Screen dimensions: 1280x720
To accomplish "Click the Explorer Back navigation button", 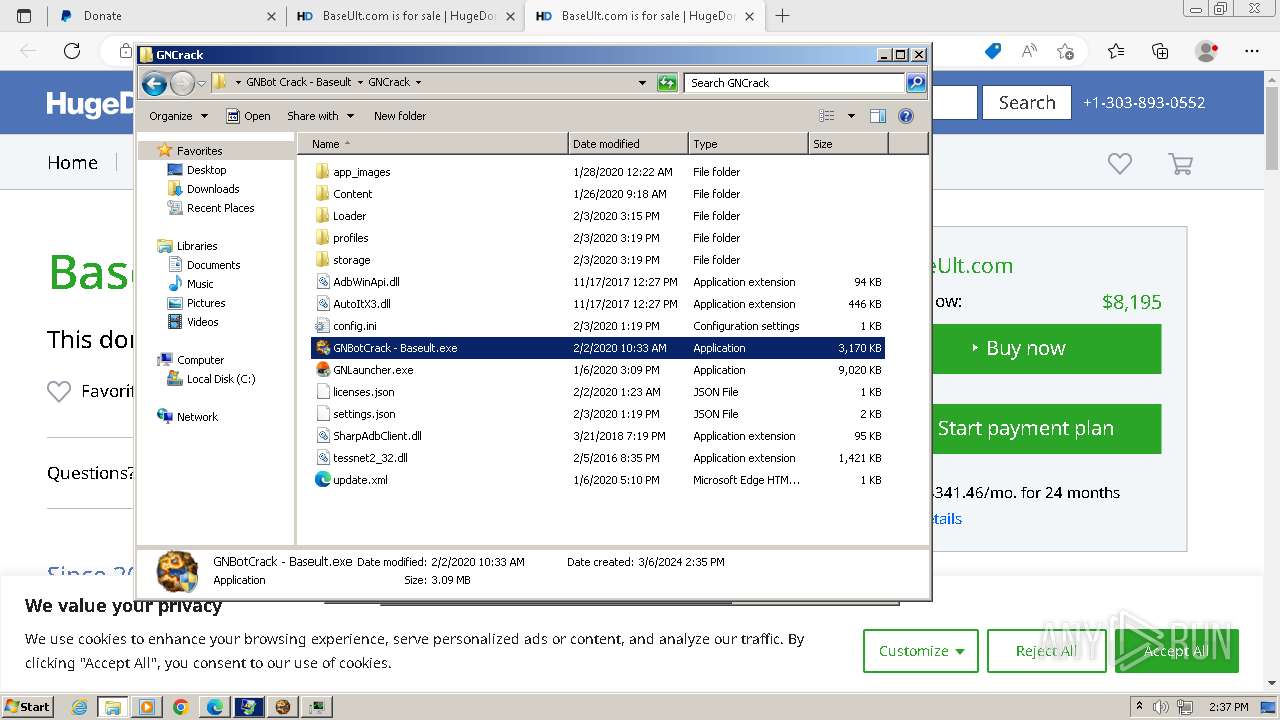I will pyautogui.click(x=154, y=83).
